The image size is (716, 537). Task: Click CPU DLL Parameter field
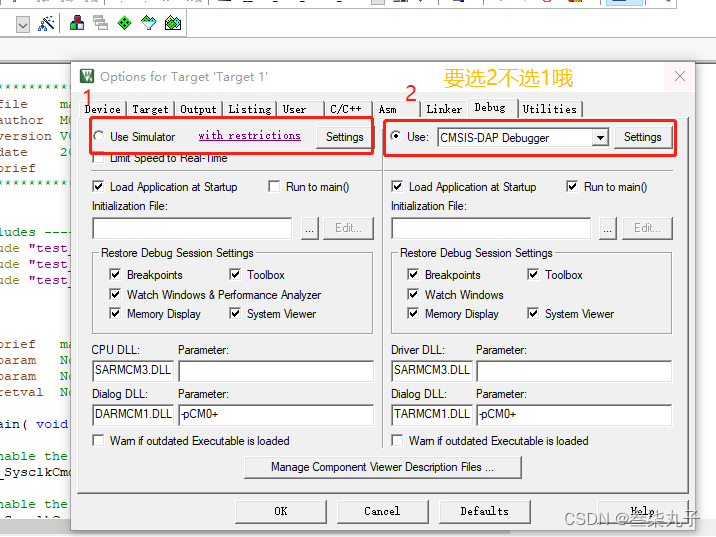276,370
